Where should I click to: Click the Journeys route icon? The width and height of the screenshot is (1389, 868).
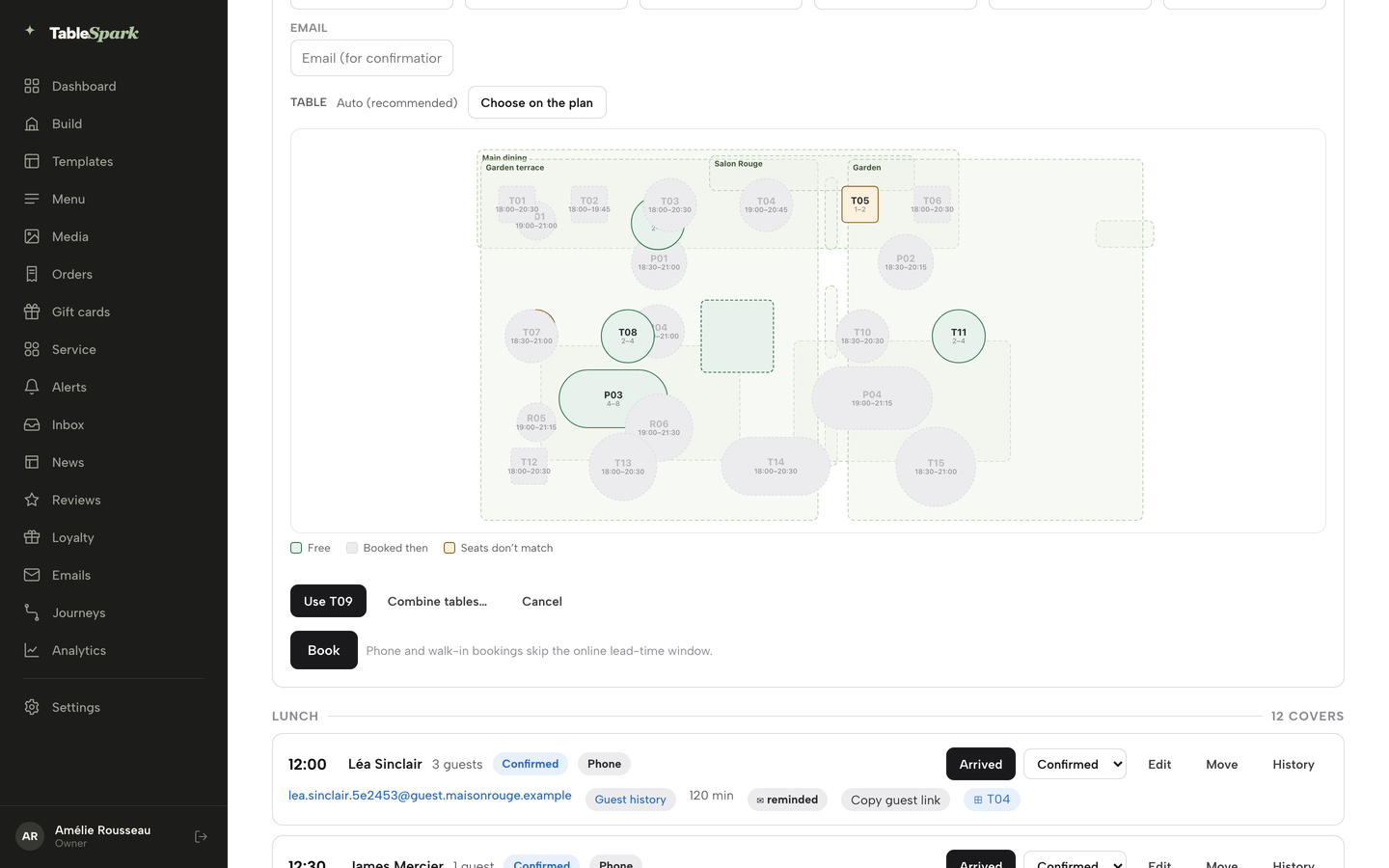(32, 612)
